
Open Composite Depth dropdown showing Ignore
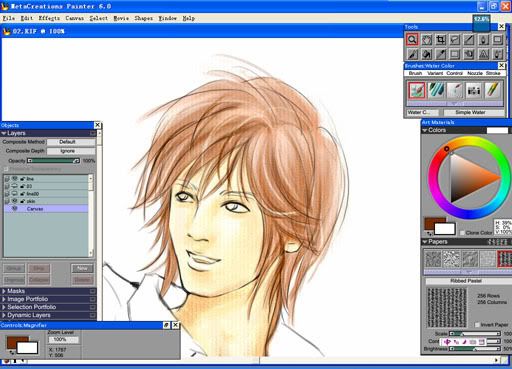(71, 151)
